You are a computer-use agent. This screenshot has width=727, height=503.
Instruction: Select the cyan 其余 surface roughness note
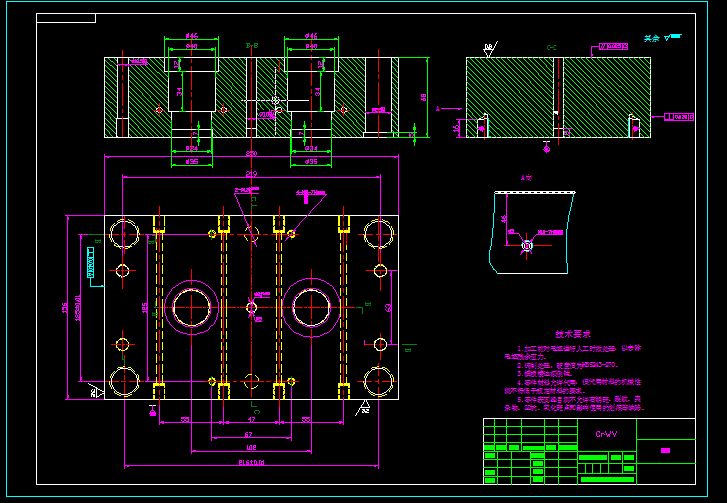663,38
